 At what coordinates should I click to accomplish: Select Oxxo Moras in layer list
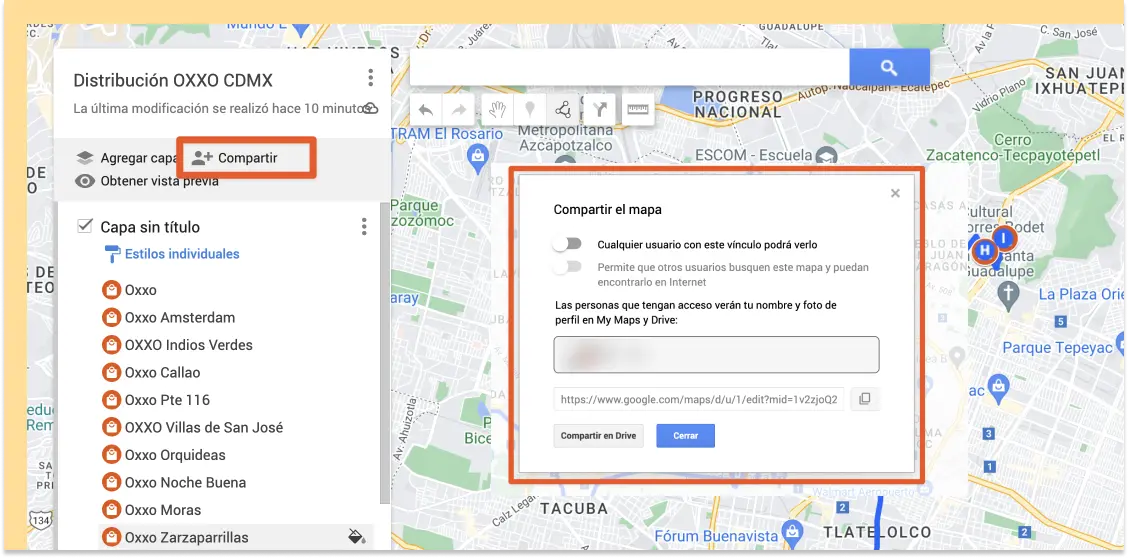point(163,510)
